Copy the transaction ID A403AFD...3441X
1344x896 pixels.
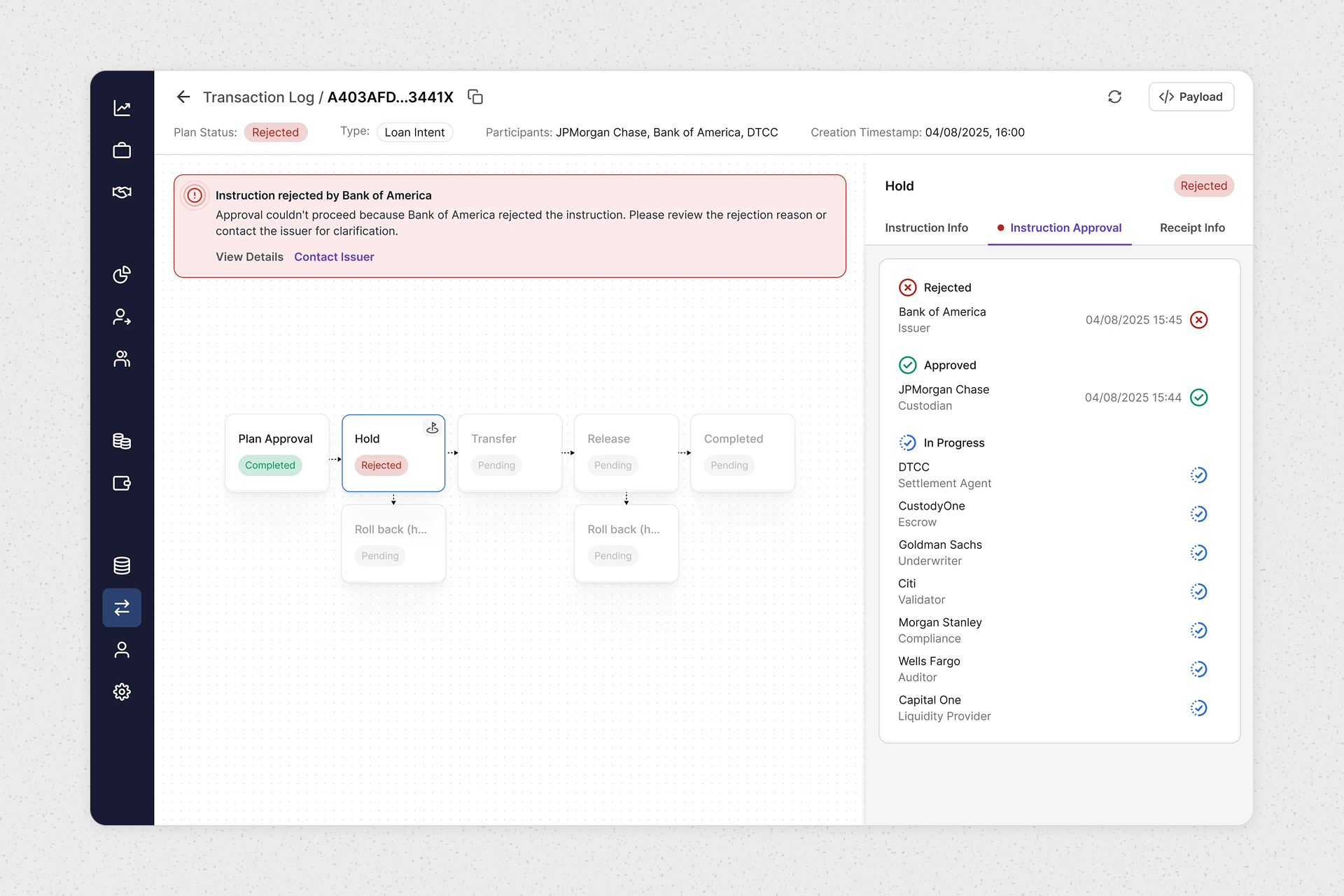click(475, 97)
